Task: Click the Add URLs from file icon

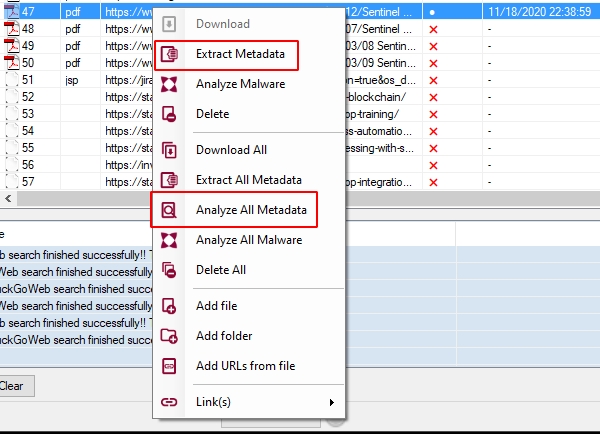Action: (169, 366)
